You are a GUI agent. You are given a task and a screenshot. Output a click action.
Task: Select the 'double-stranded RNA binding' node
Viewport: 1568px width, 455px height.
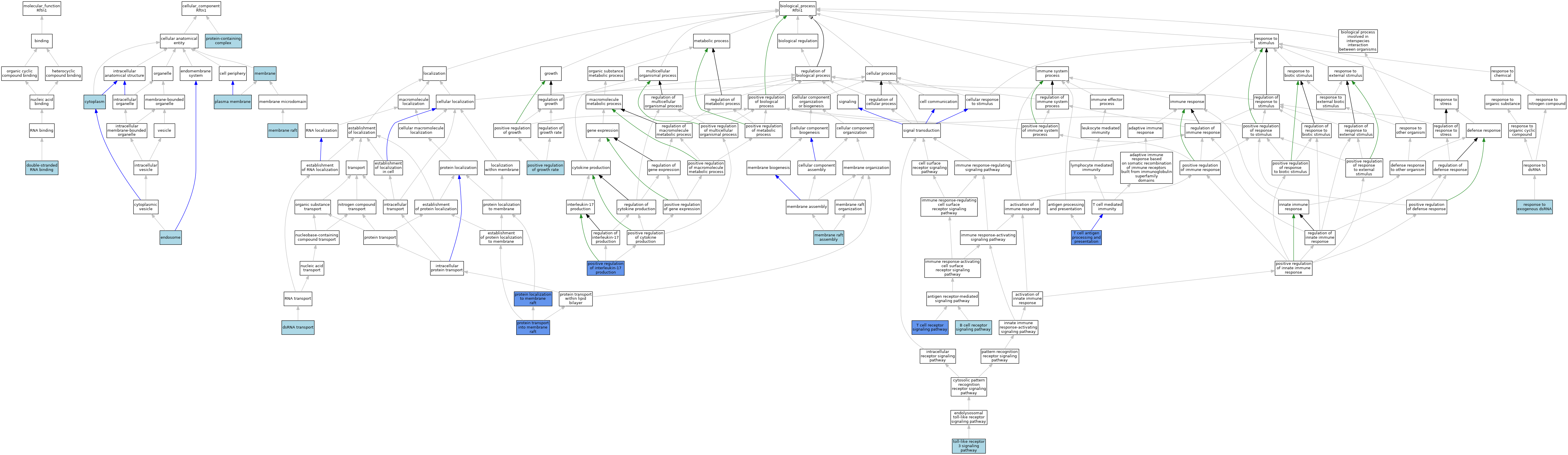[42, 167]
